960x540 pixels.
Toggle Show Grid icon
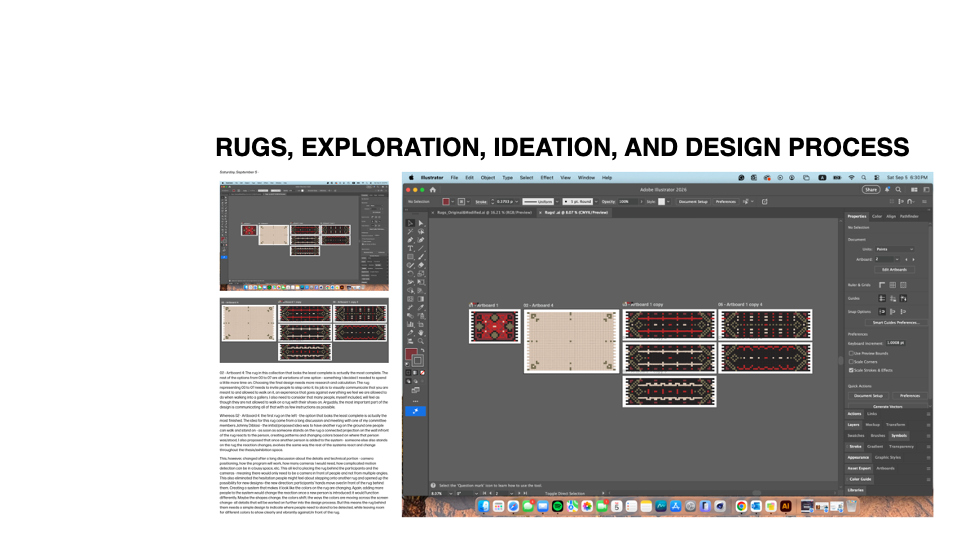[893, 285]
